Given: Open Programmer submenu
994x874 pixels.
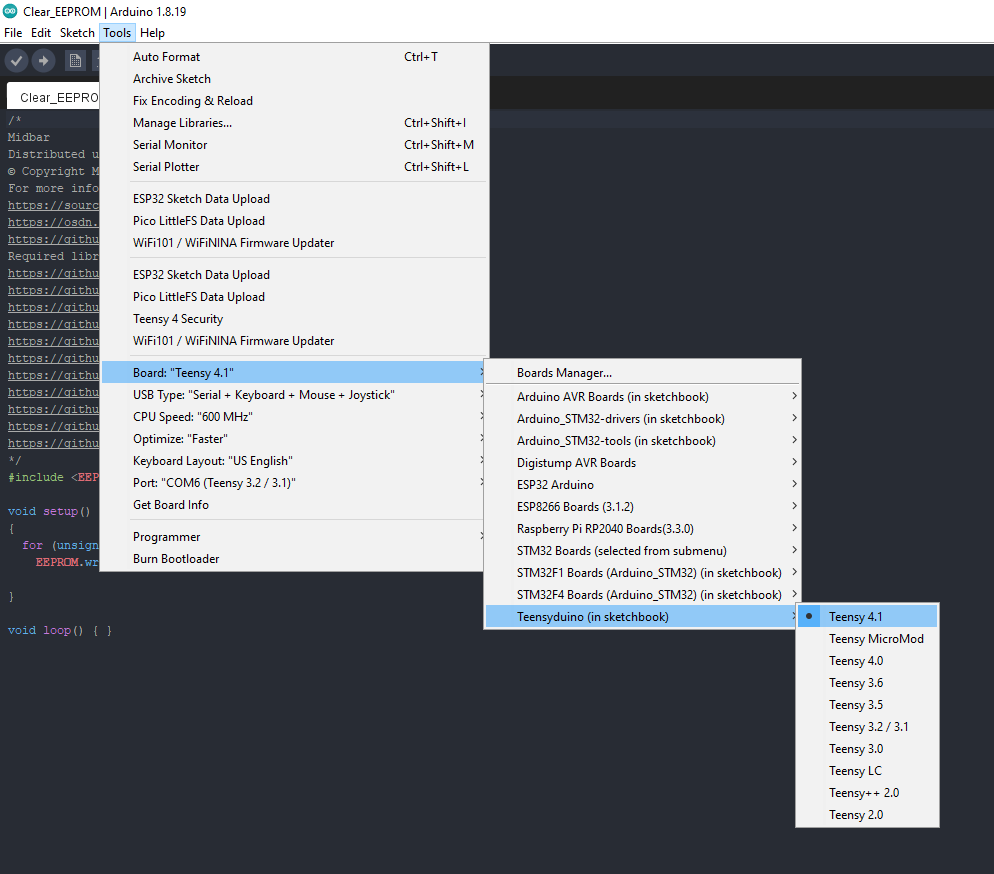Looking at the screenshot, I should pos(295,537).
